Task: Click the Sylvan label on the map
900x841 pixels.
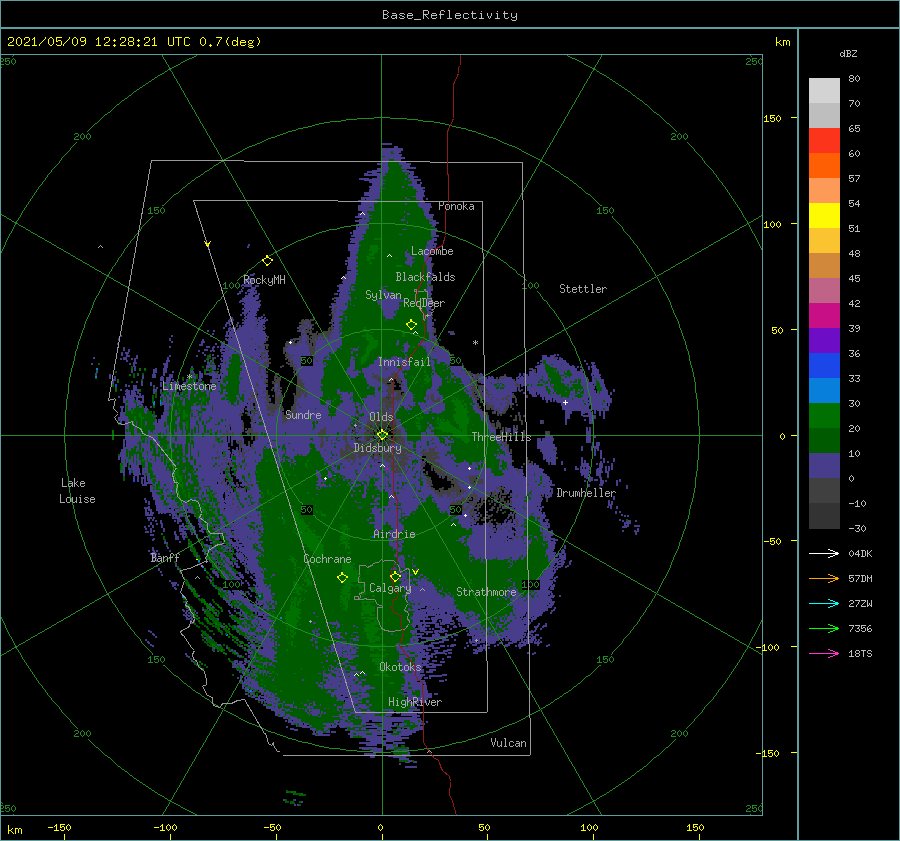Action: click(x=383, y=295)
